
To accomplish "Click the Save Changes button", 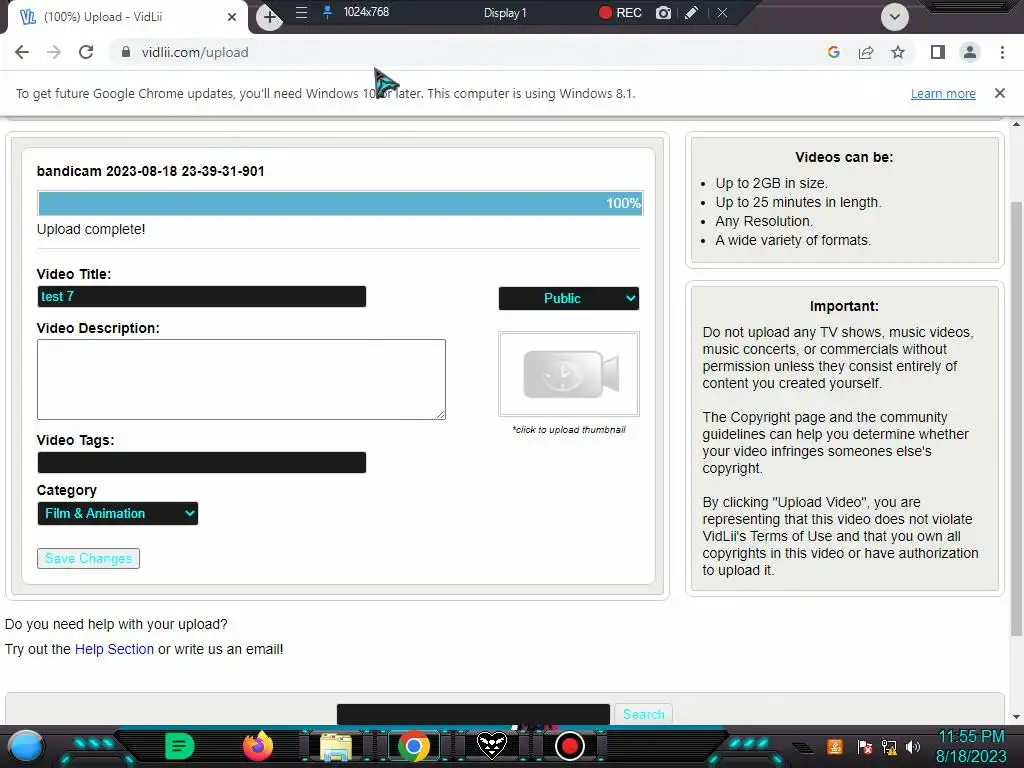I will point(88,558).
